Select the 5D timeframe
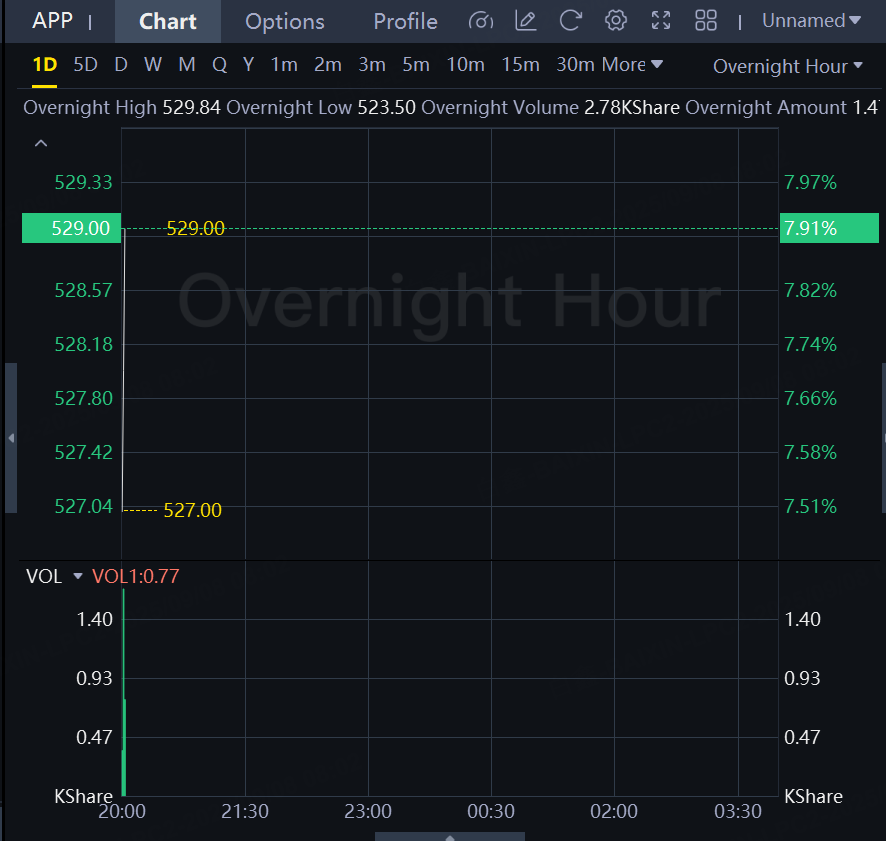The image size is (886, 841). 85,64
